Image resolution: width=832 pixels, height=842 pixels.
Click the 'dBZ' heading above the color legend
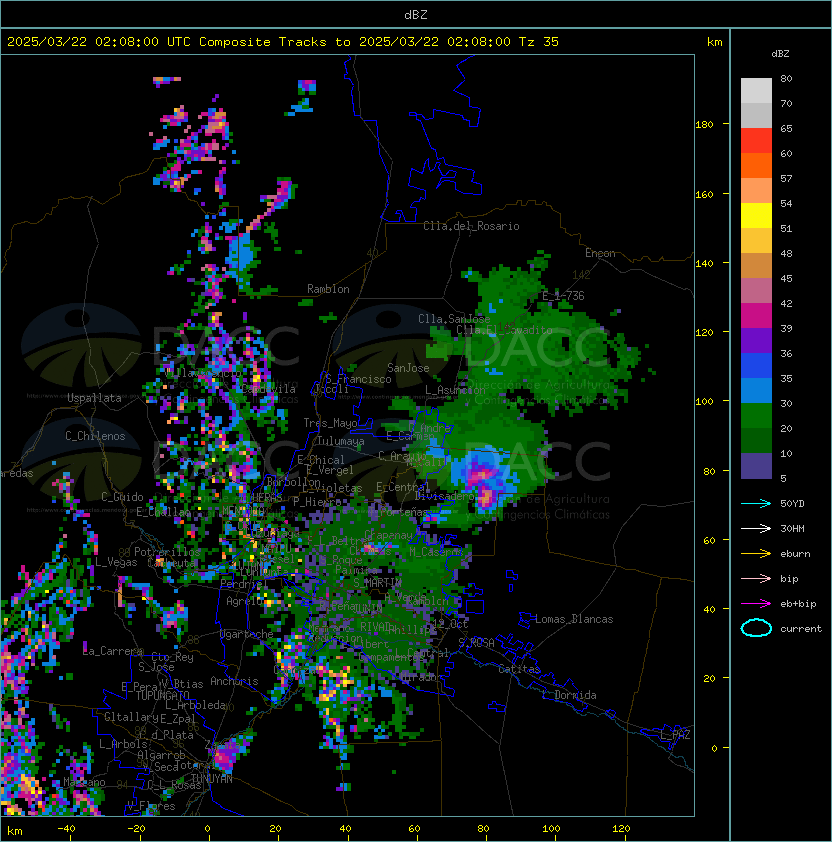click(x=780, y=54)
